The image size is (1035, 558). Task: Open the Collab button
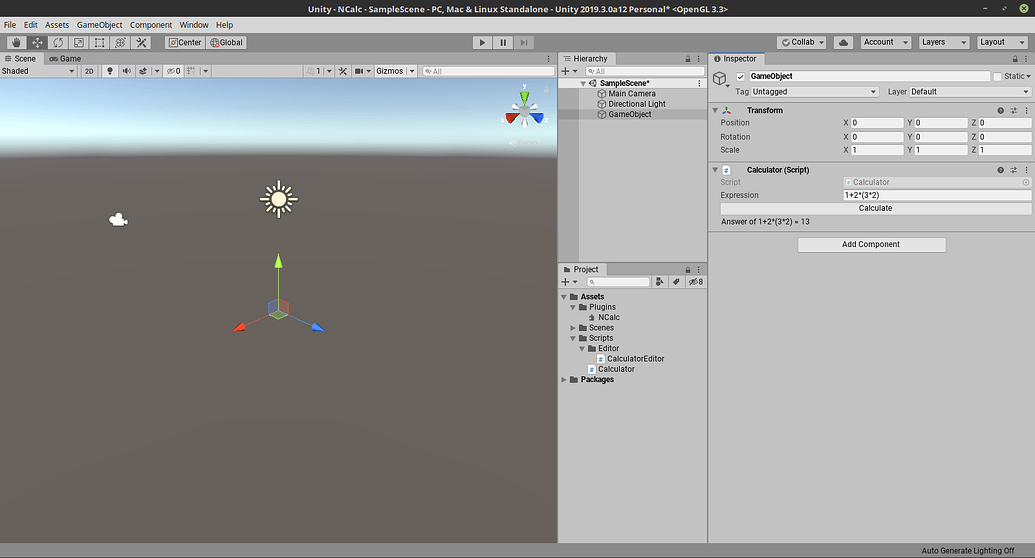[802, 42]
